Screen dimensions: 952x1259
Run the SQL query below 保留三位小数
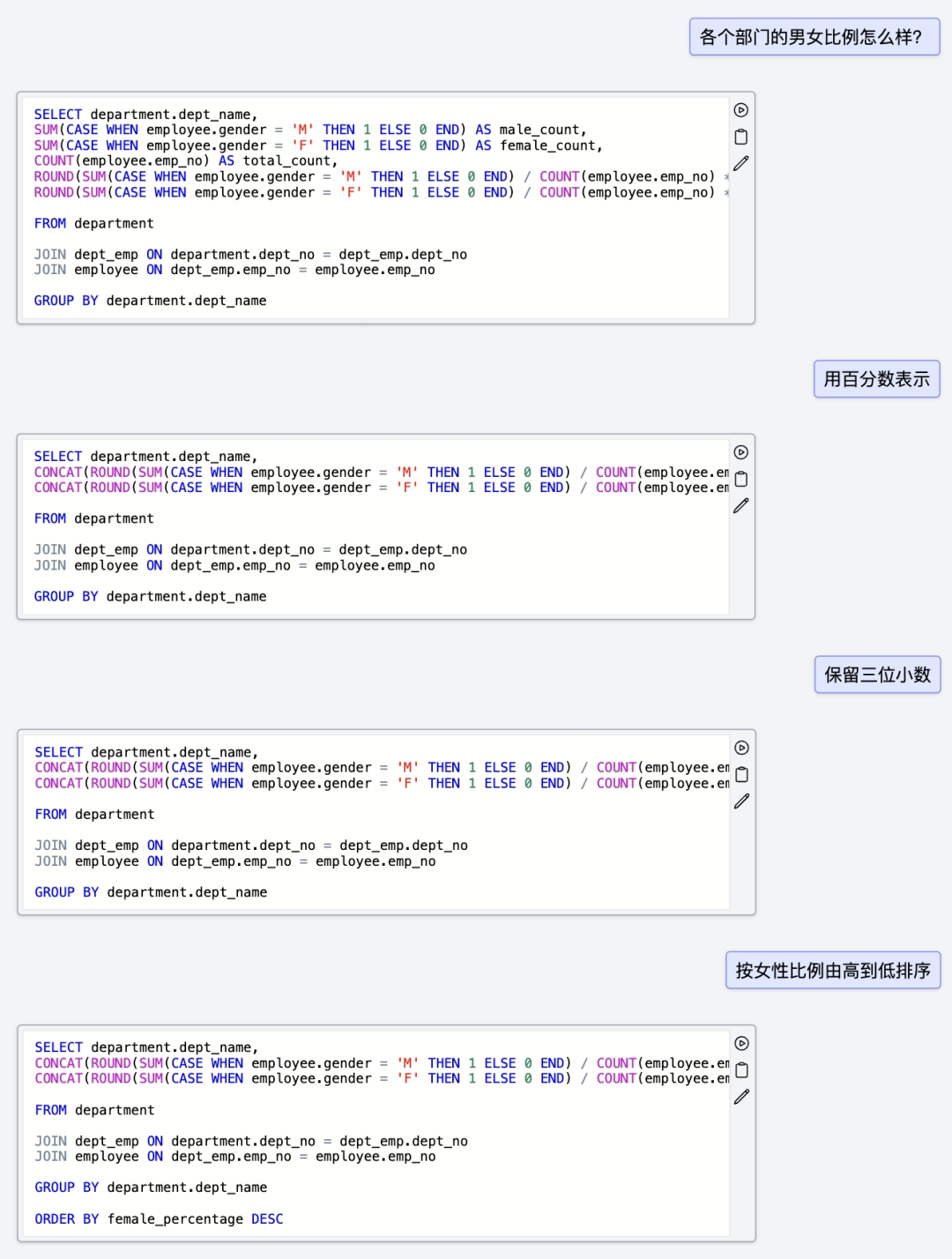(742, 748)
